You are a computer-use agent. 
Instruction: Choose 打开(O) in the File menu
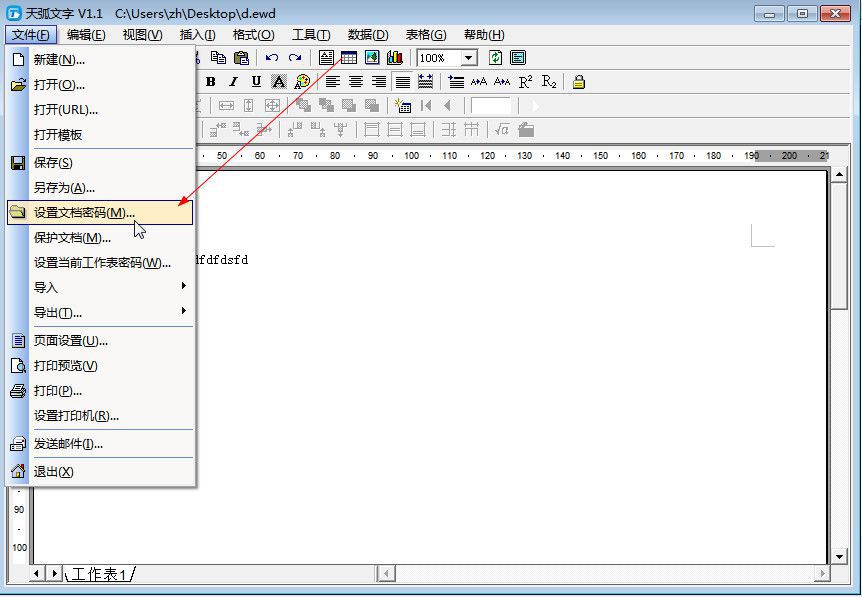100,85
